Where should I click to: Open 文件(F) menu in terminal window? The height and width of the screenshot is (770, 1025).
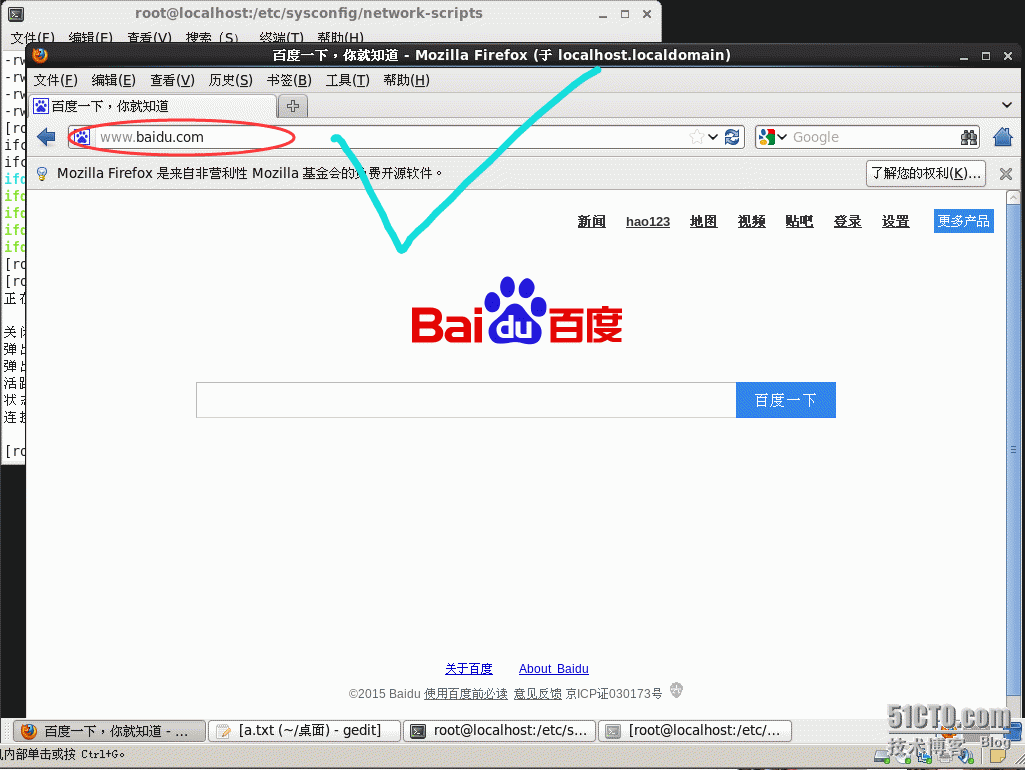(33, 38)
